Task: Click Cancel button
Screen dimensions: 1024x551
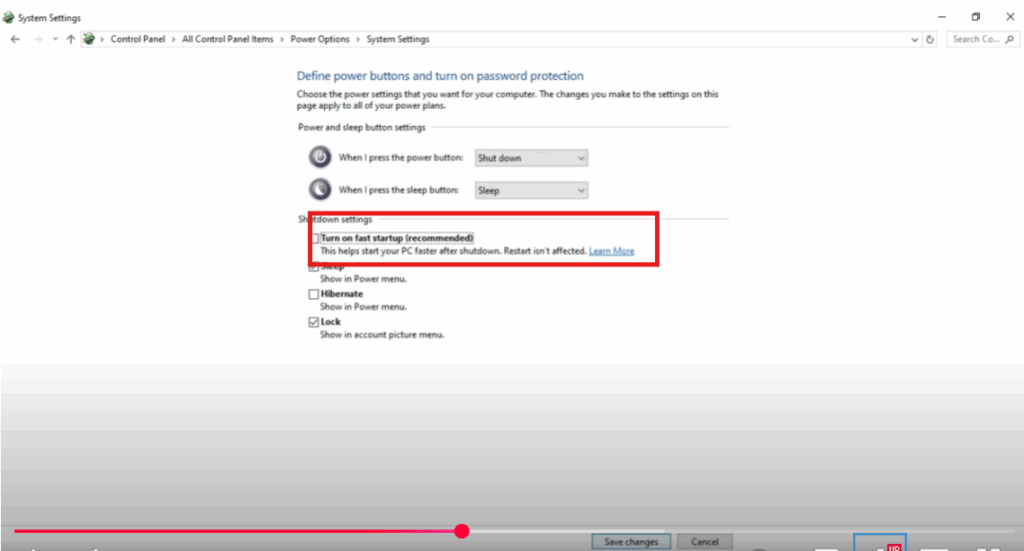Action: (x=705, y=542)
